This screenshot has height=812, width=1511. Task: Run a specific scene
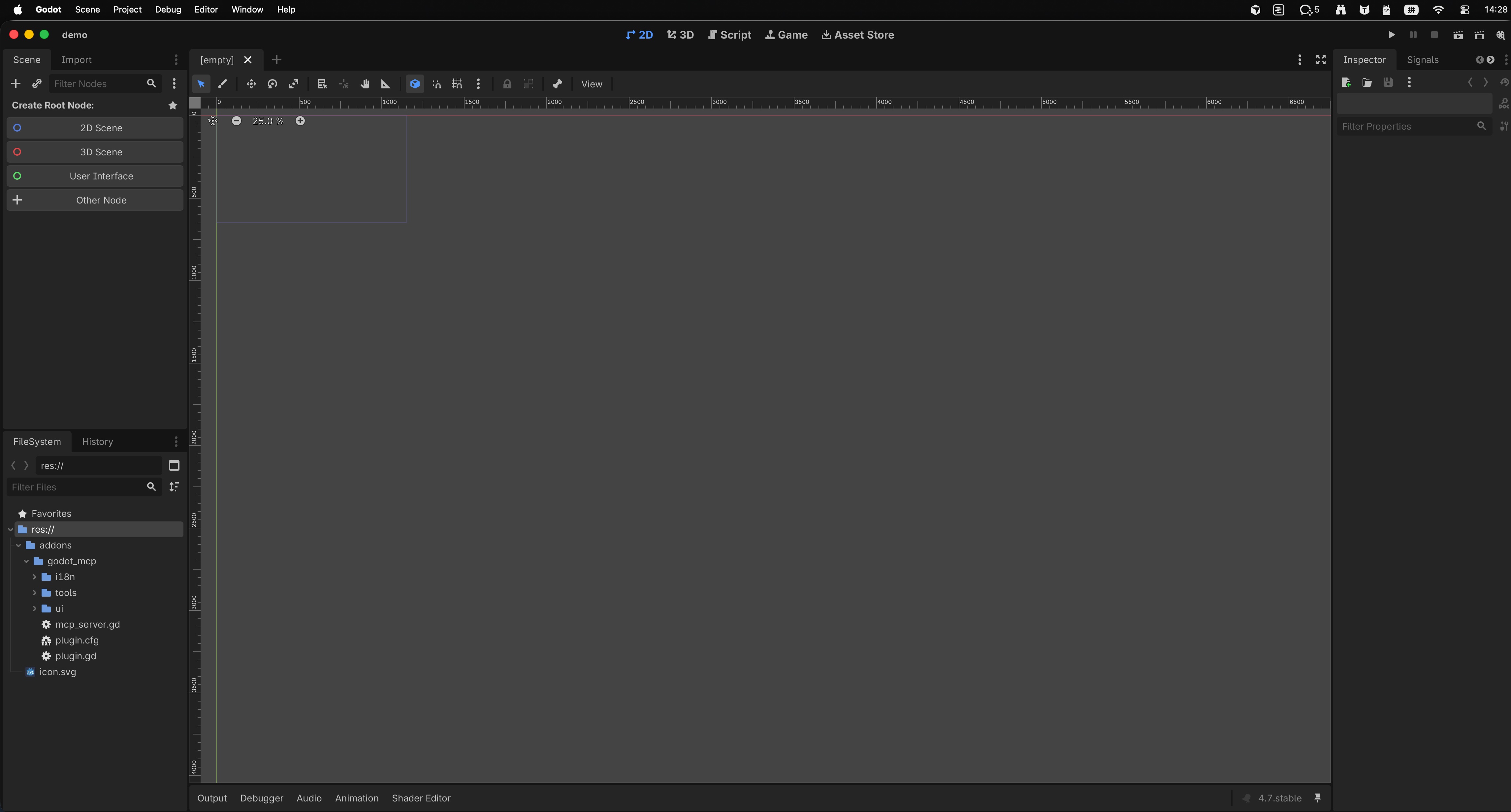click(1479, 35)
